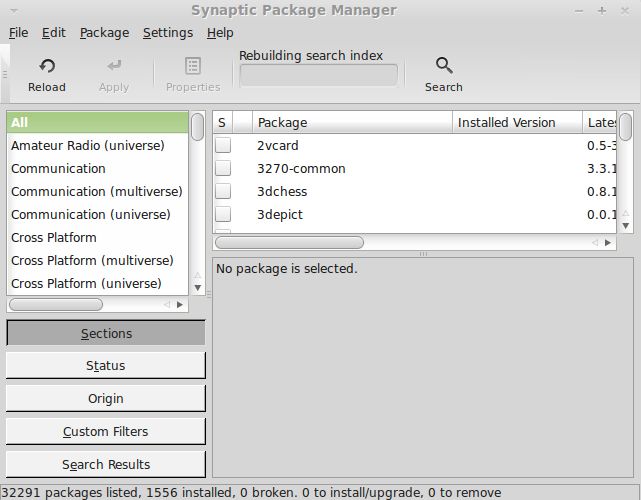
Task: Click the 2vcard package name
Action: pos(278,146)
